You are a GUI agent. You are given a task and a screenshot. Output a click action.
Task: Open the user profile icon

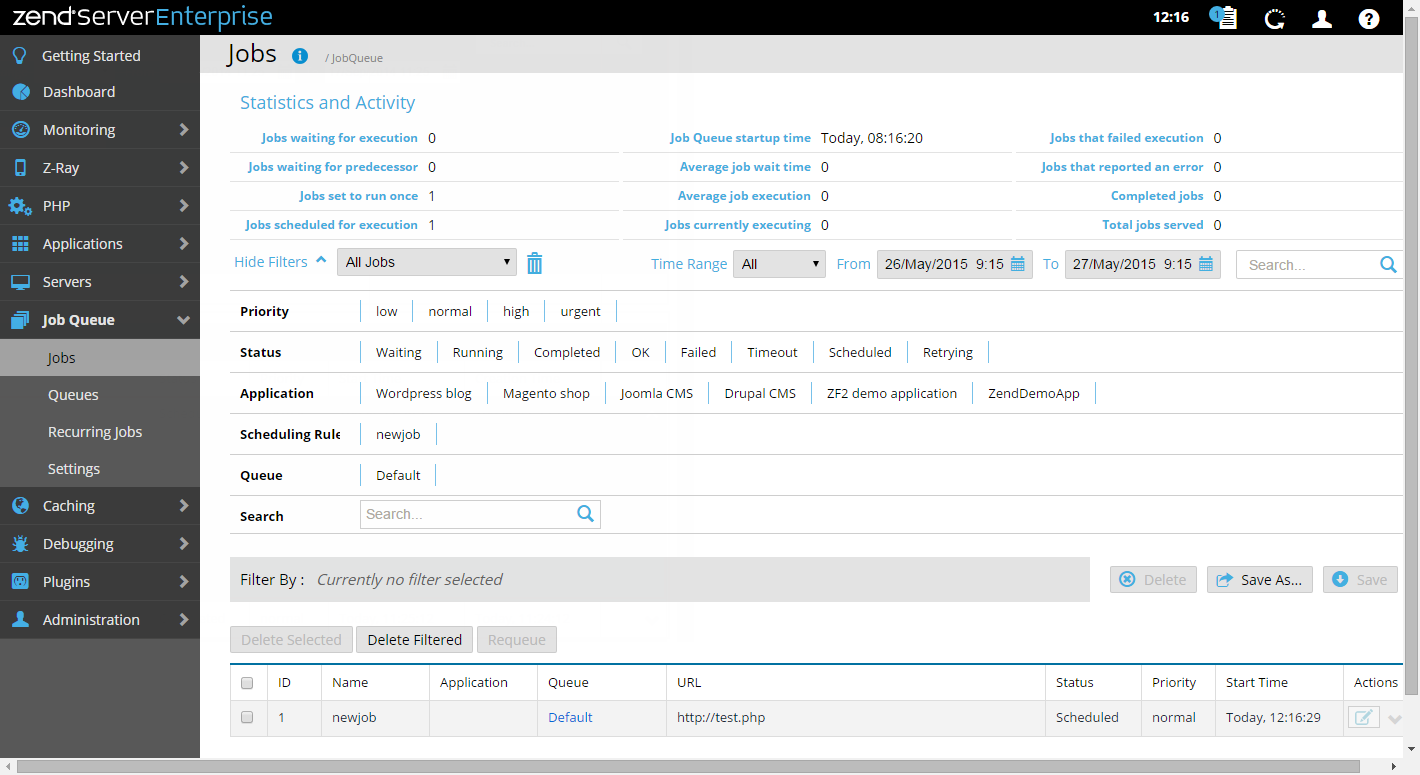pyautogui.click(x=1321, y=18)
